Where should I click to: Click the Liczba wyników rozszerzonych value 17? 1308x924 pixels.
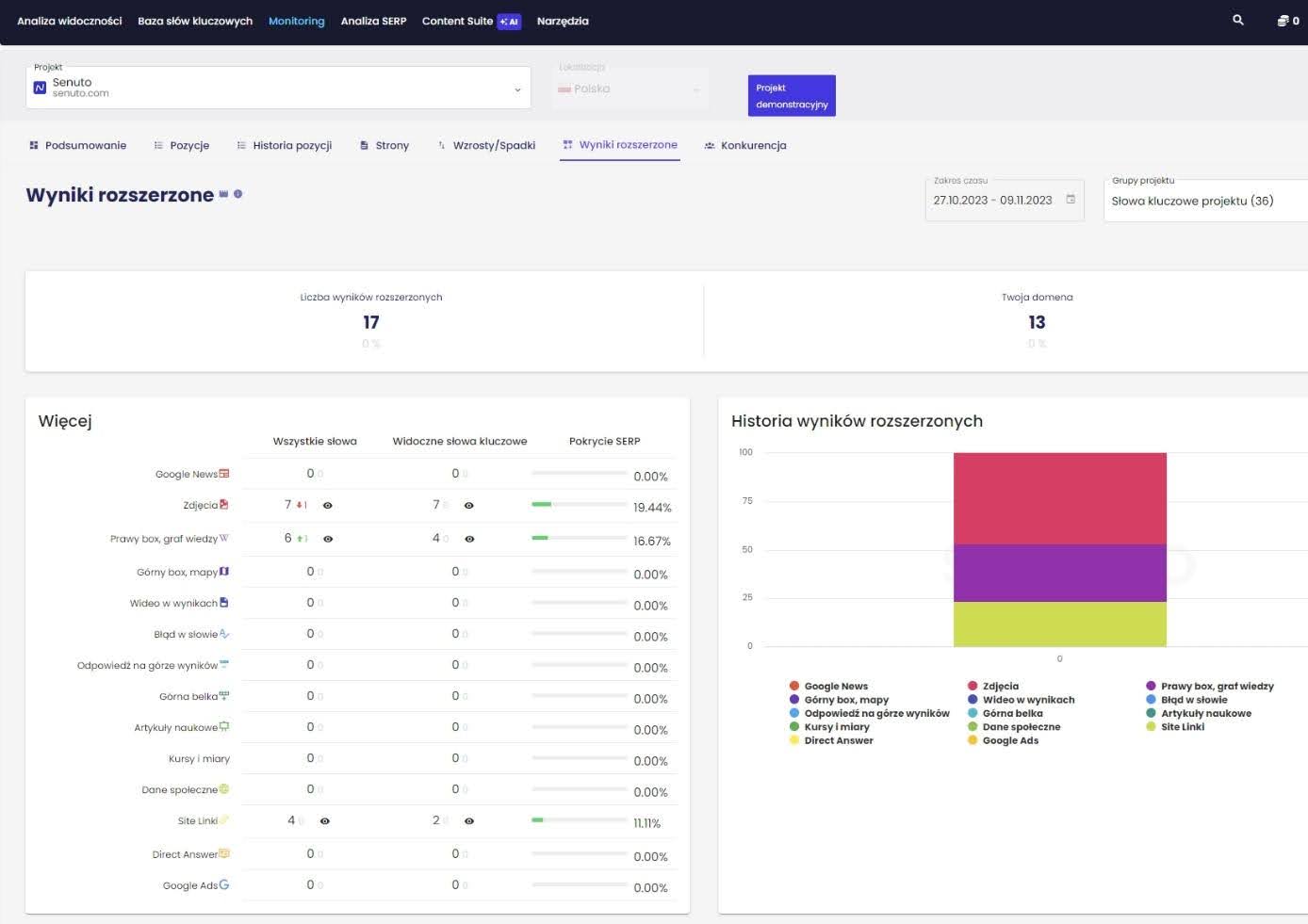tap(371, 322)
